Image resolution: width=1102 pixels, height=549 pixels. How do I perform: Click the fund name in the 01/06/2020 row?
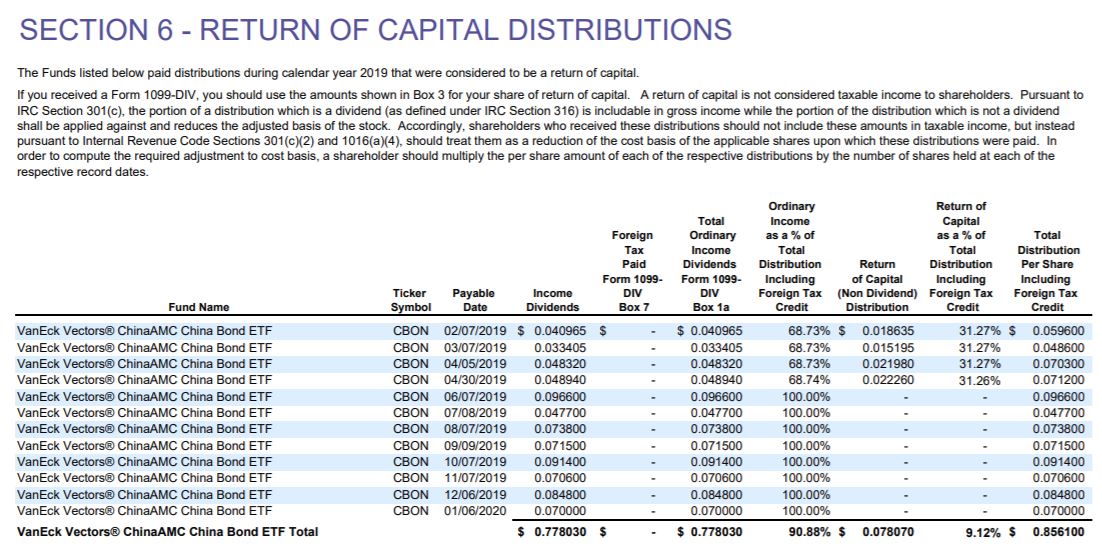(143, 510)
